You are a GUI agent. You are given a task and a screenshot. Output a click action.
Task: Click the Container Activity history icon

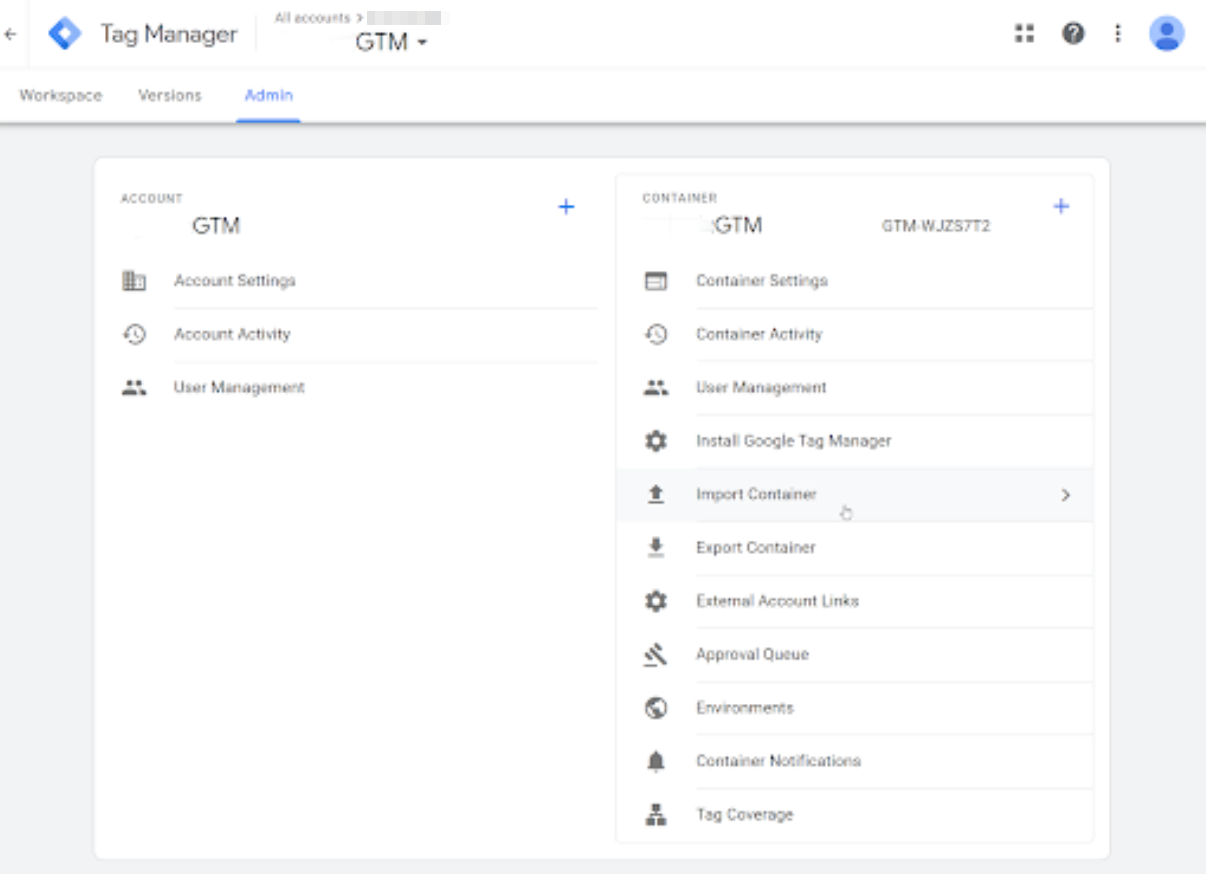(656, 334)
